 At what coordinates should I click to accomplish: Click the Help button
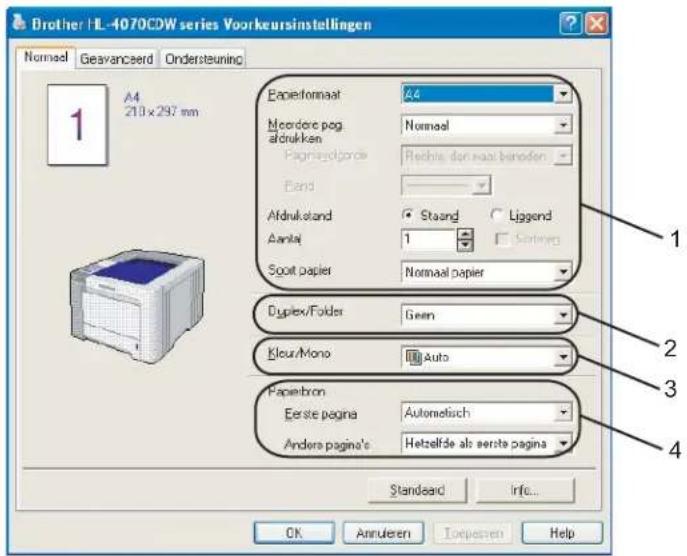click(562, 533)
